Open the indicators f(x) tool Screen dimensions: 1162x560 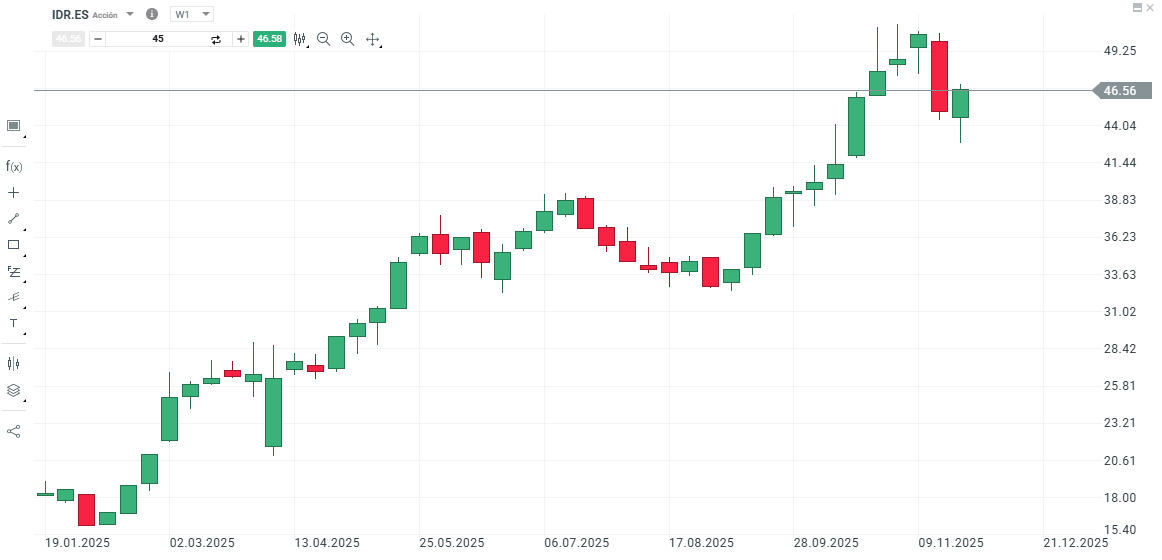tap(14, 166)
